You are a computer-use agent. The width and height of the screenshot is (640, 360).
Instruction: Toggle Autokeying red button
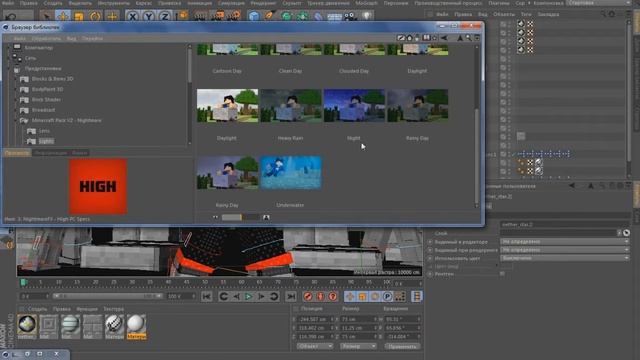(x=320, y=296)
